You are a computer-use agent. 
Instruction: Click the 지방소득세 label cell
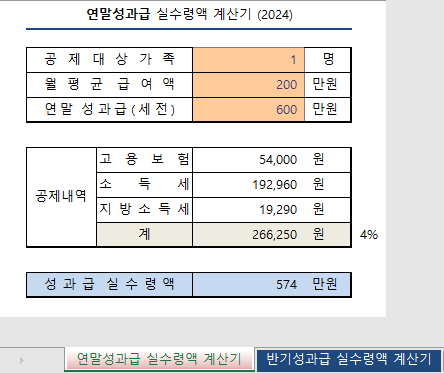point(144,210)
